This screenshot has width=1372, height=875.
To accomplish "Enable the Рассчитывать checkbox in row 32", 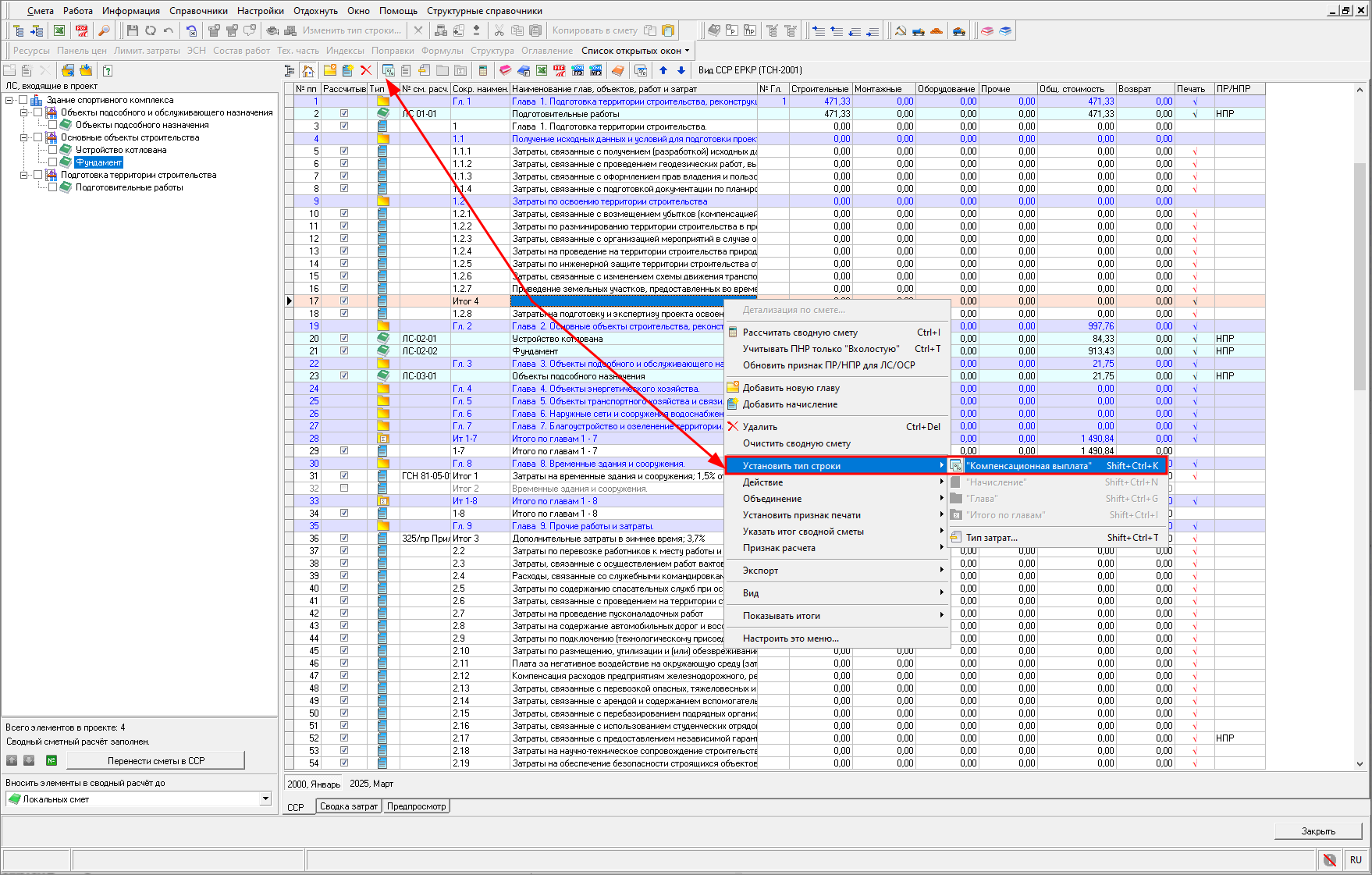I will coord(344,489).
